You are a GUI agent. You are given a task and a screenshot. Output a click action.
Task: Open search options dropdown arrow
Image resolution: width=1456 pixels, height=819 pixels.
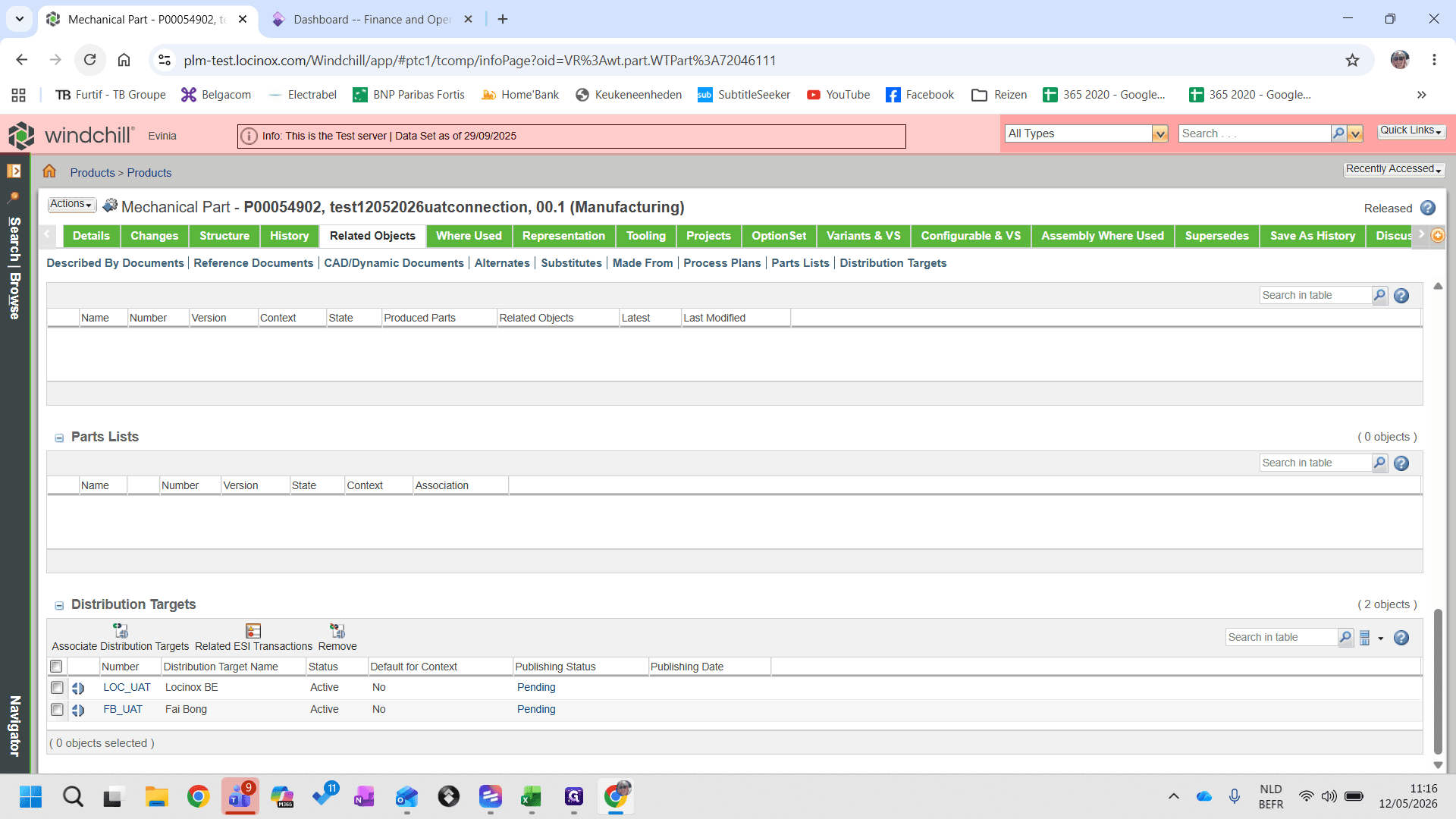1355,133
